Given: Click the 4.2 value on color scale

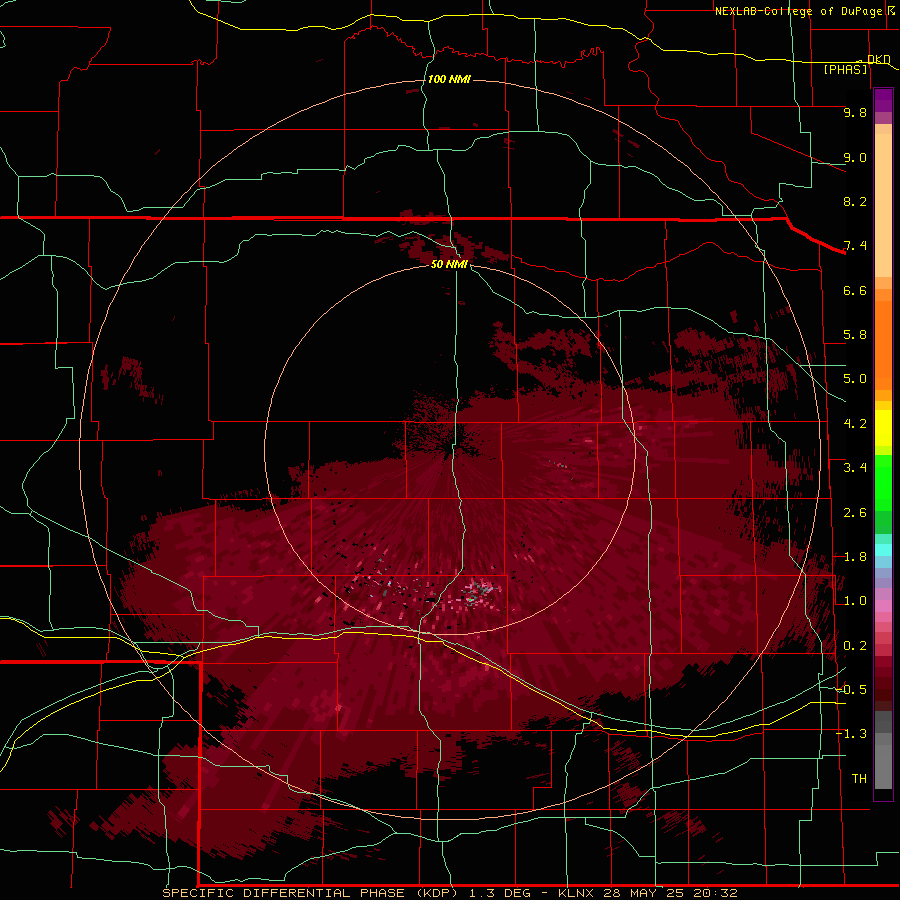Looking at the screenshot, I should (x=855, y=424).
